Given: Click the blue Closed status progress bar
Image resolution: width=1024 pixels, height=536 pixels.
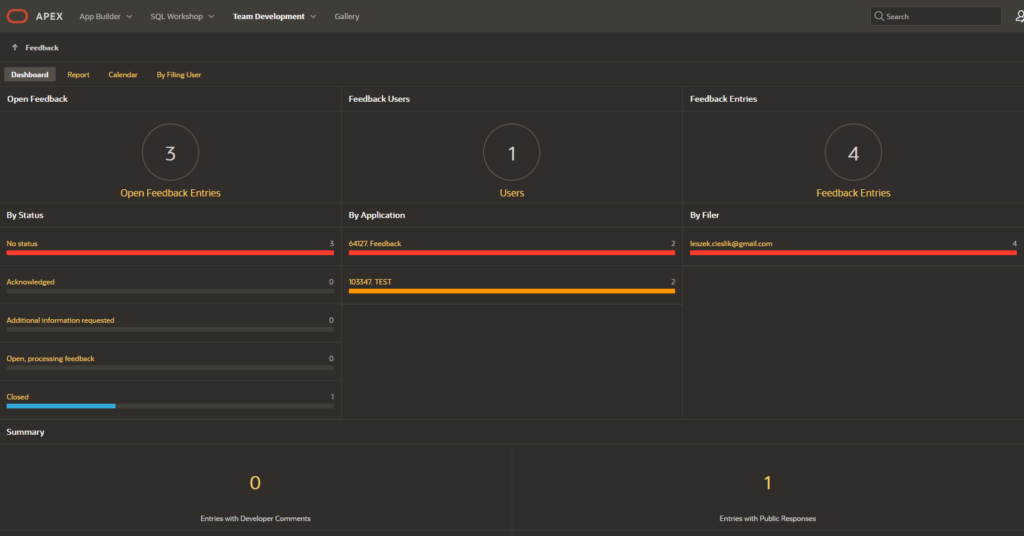Looking at the screenshot, I should click(x=61, y=406).
